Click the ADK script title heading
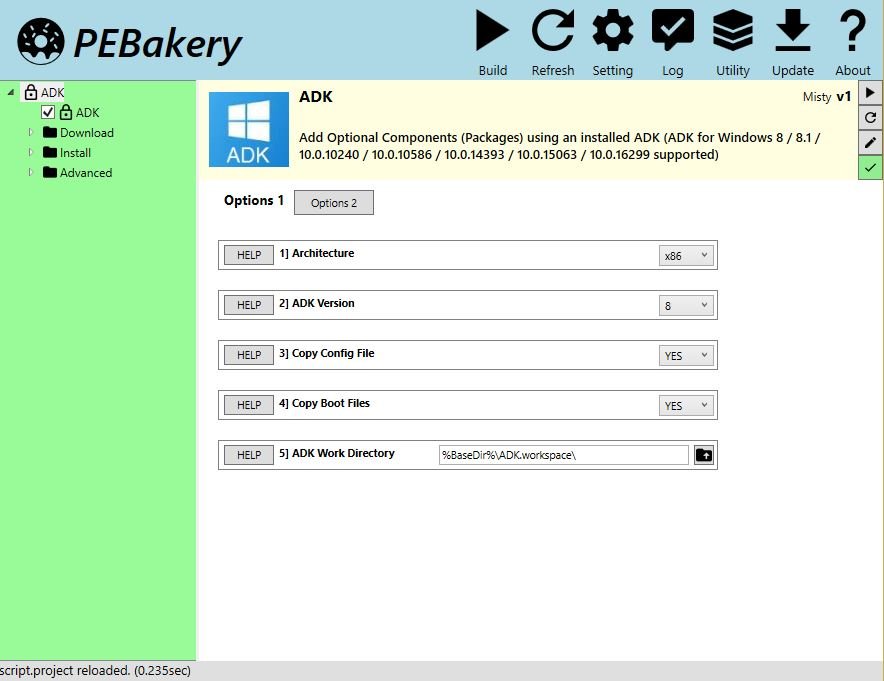The height and width of the screenshot is (681, 884). (316, 97)
